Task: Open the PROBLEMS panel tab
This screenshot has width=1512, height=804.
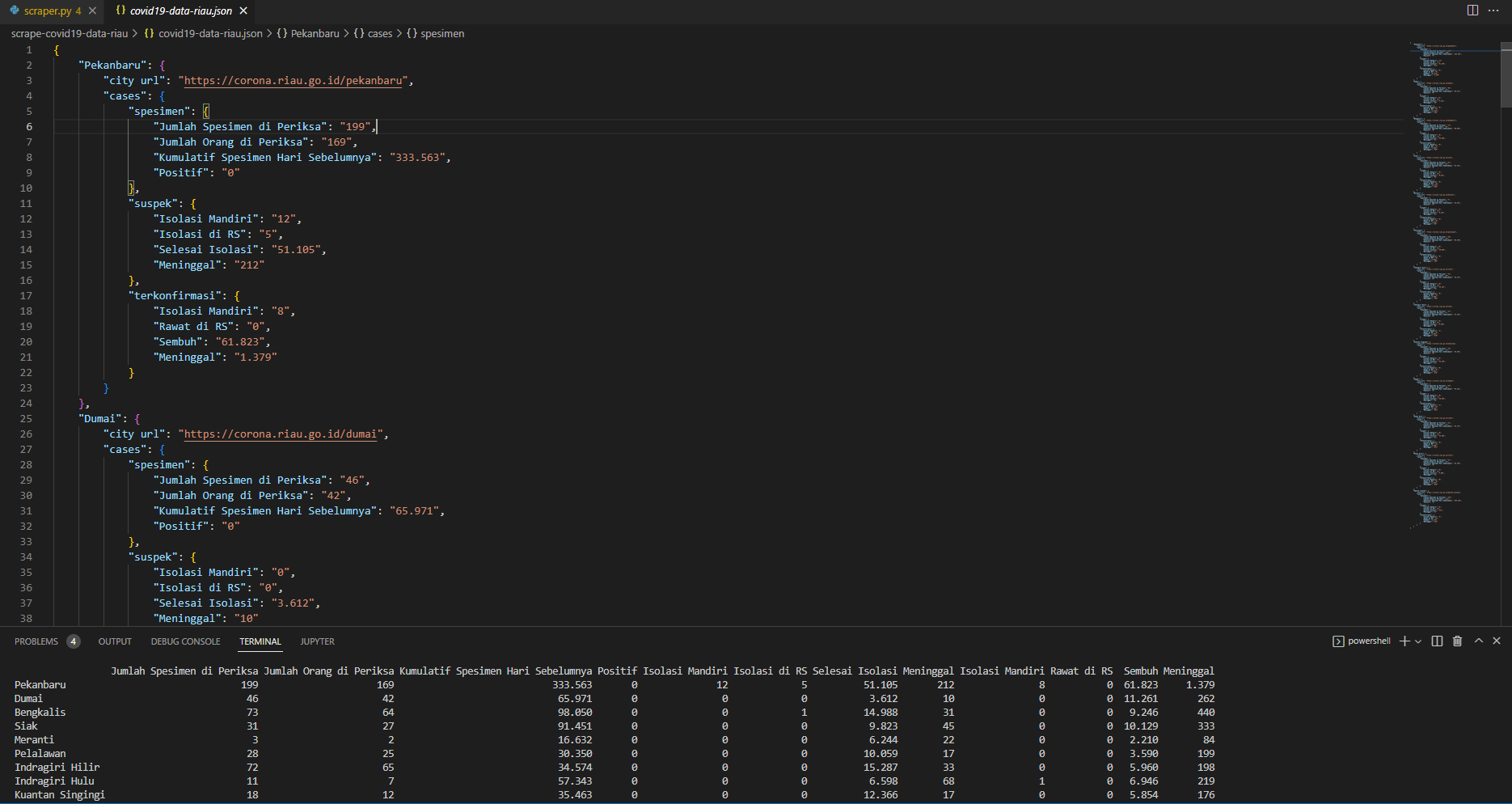Action: 36,641
